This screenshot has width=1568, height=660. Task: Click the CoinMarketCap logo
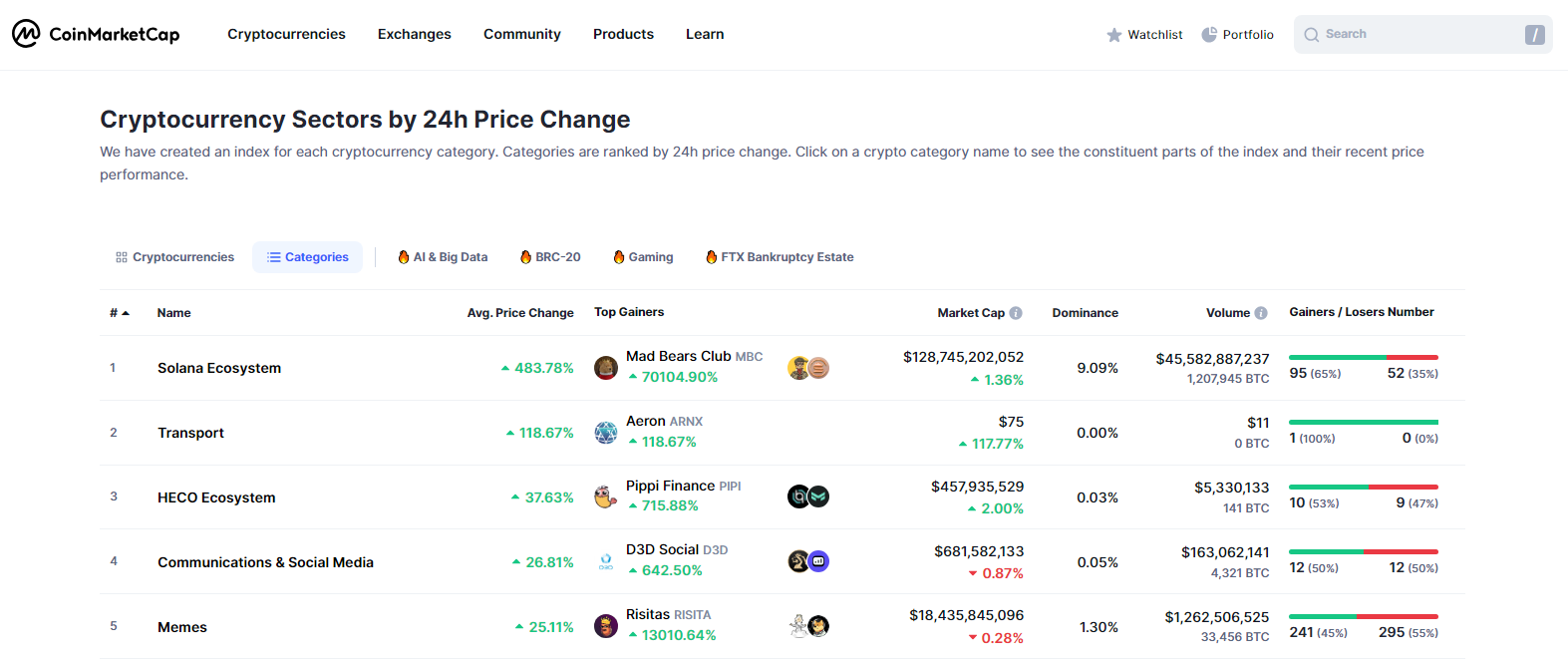tap(96, 34)
